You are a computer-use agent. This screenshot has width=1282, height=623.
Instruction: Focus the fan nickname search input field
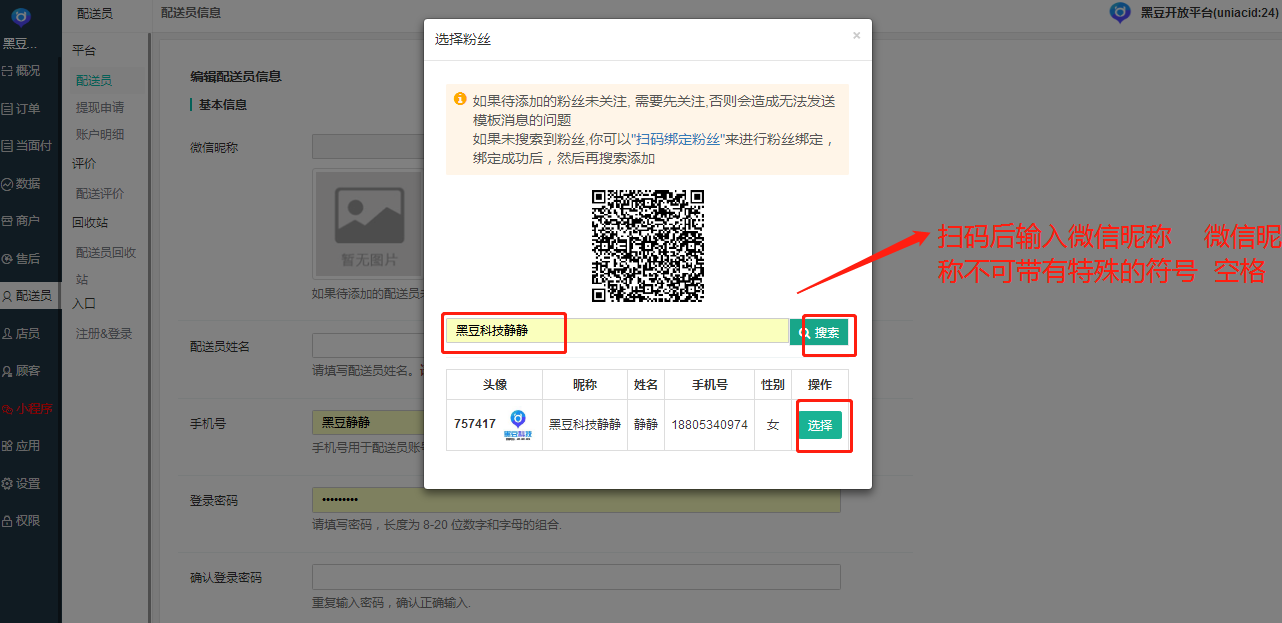[x=617, y=331]
